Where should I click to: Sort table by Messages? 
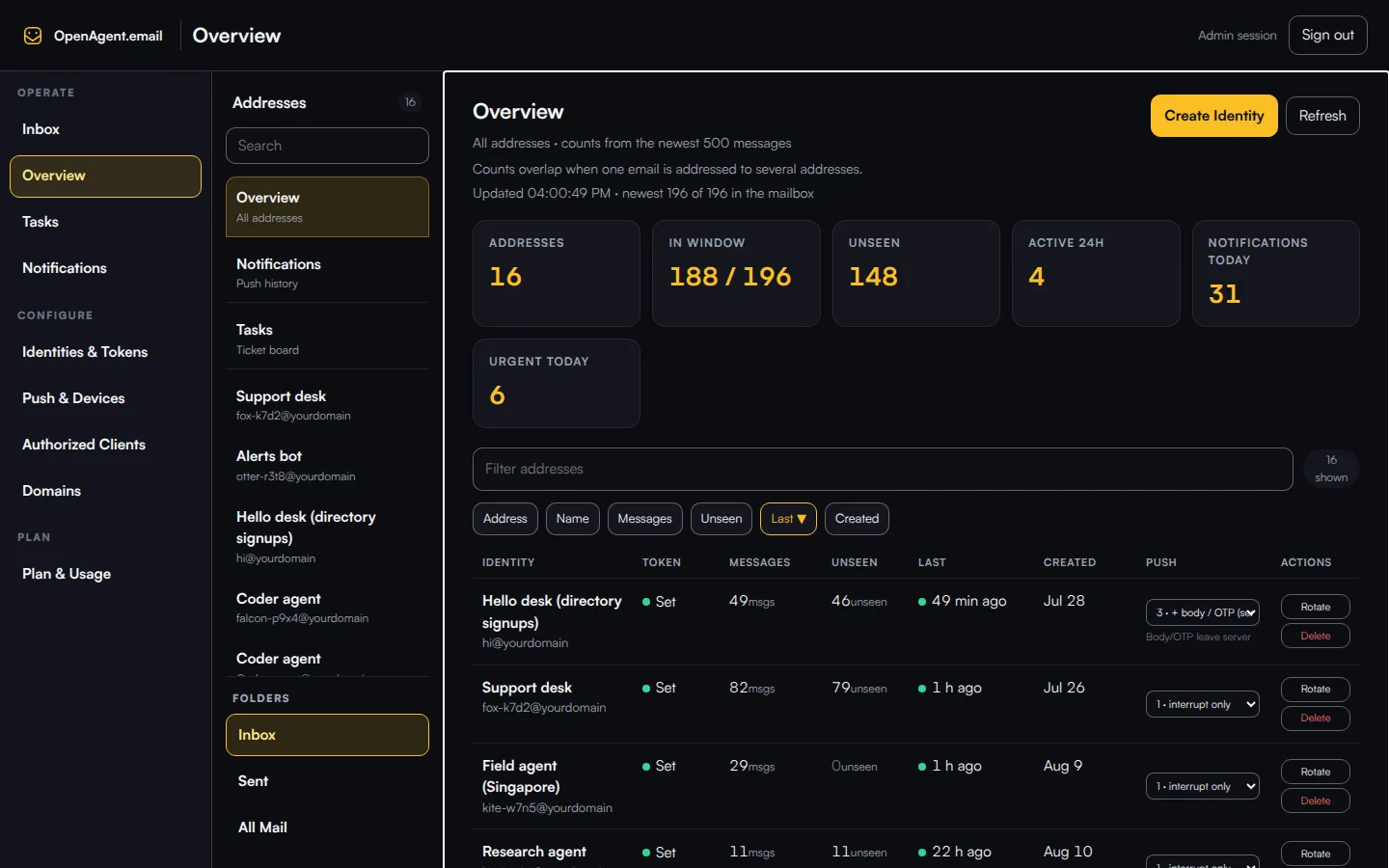pyautogui.click(x=644, y=519)
